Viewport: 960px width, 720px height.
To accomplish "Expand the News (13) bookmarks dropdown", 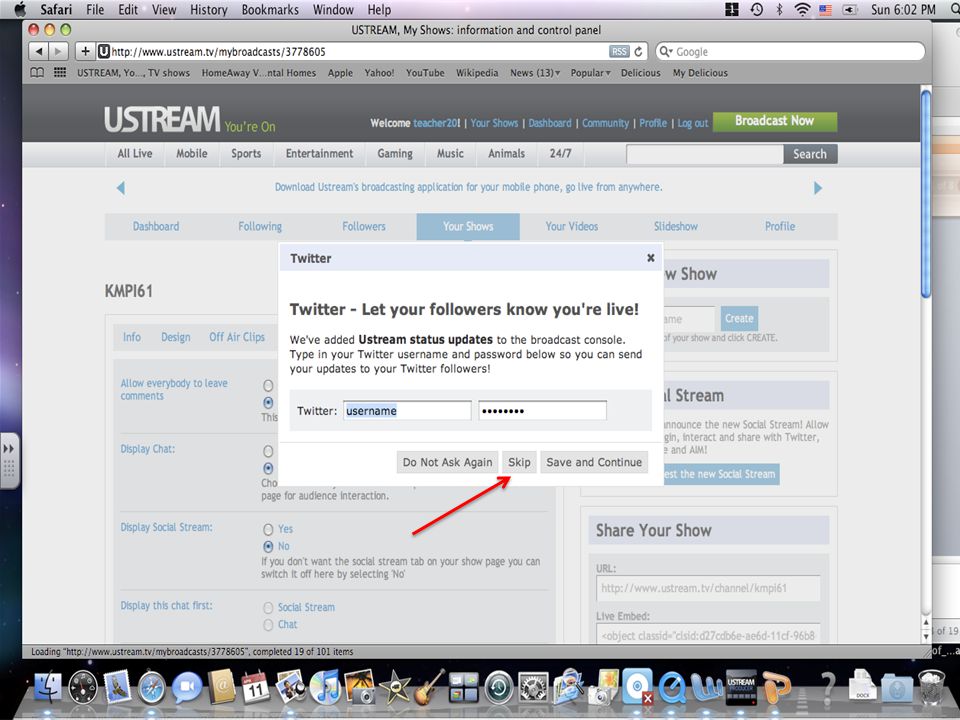I will [535, 73].
